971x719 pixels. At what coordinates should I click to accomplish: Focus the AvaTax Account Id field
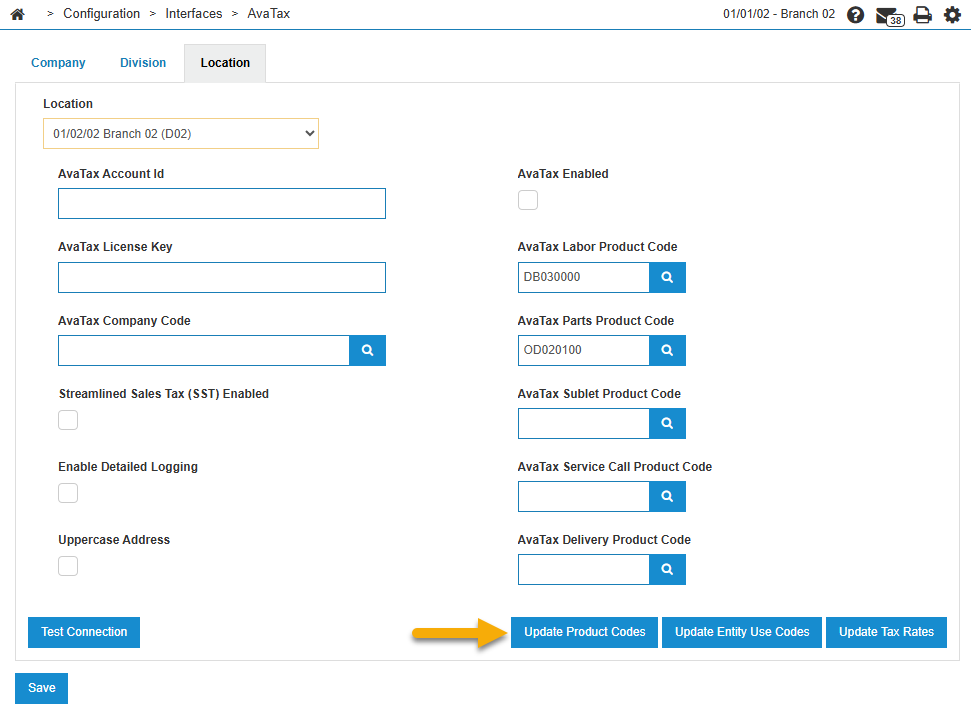[x=222, y=204]
